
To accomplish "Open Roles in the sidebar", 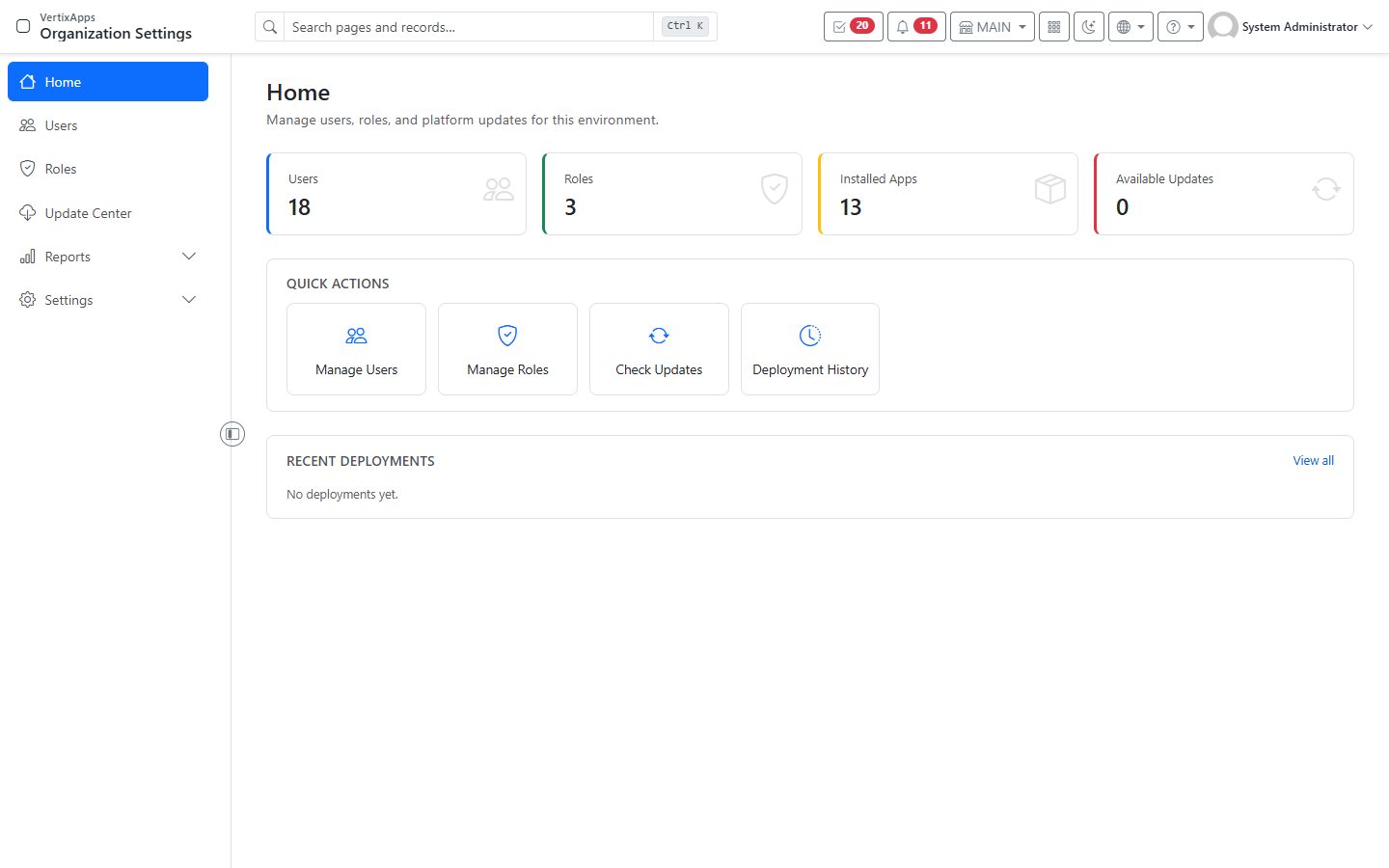I will point(108,169).
